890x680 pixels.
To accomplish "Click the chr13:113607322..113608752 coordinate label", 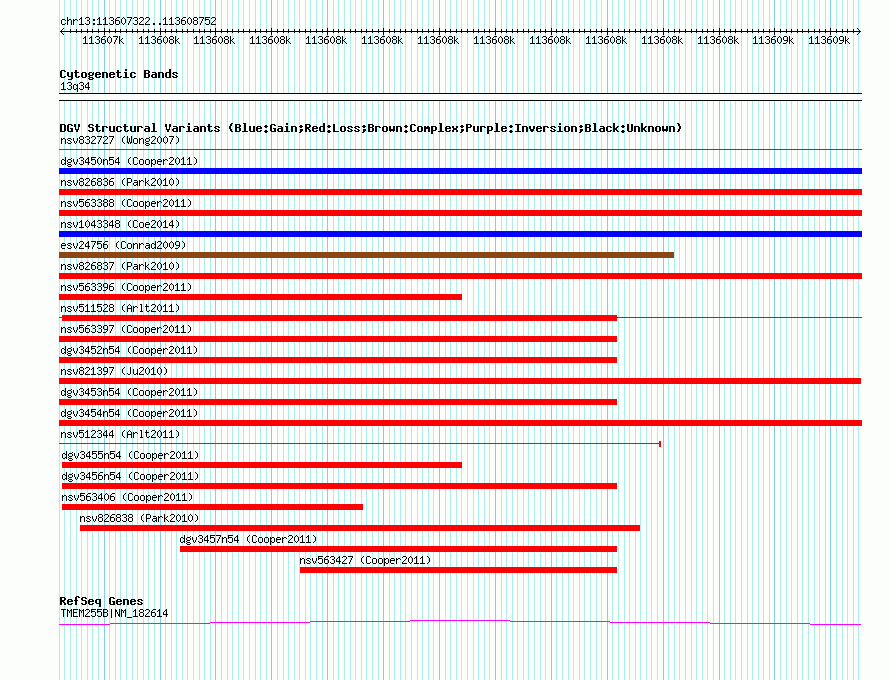I will (x=138, y=21).
